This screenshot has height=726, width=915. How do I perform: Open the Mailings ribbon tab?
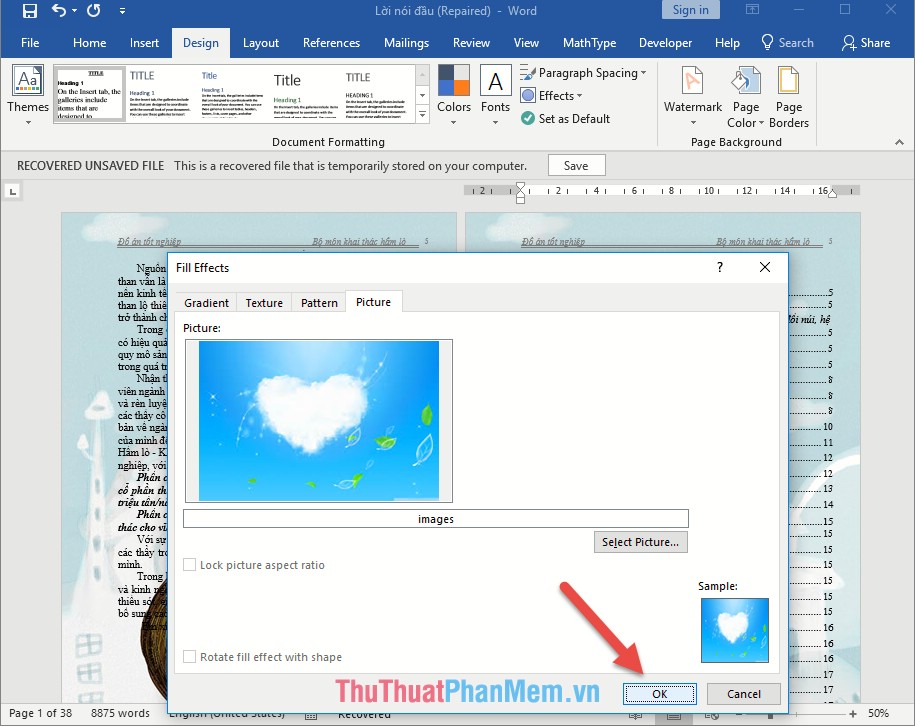tap(406, 43)
